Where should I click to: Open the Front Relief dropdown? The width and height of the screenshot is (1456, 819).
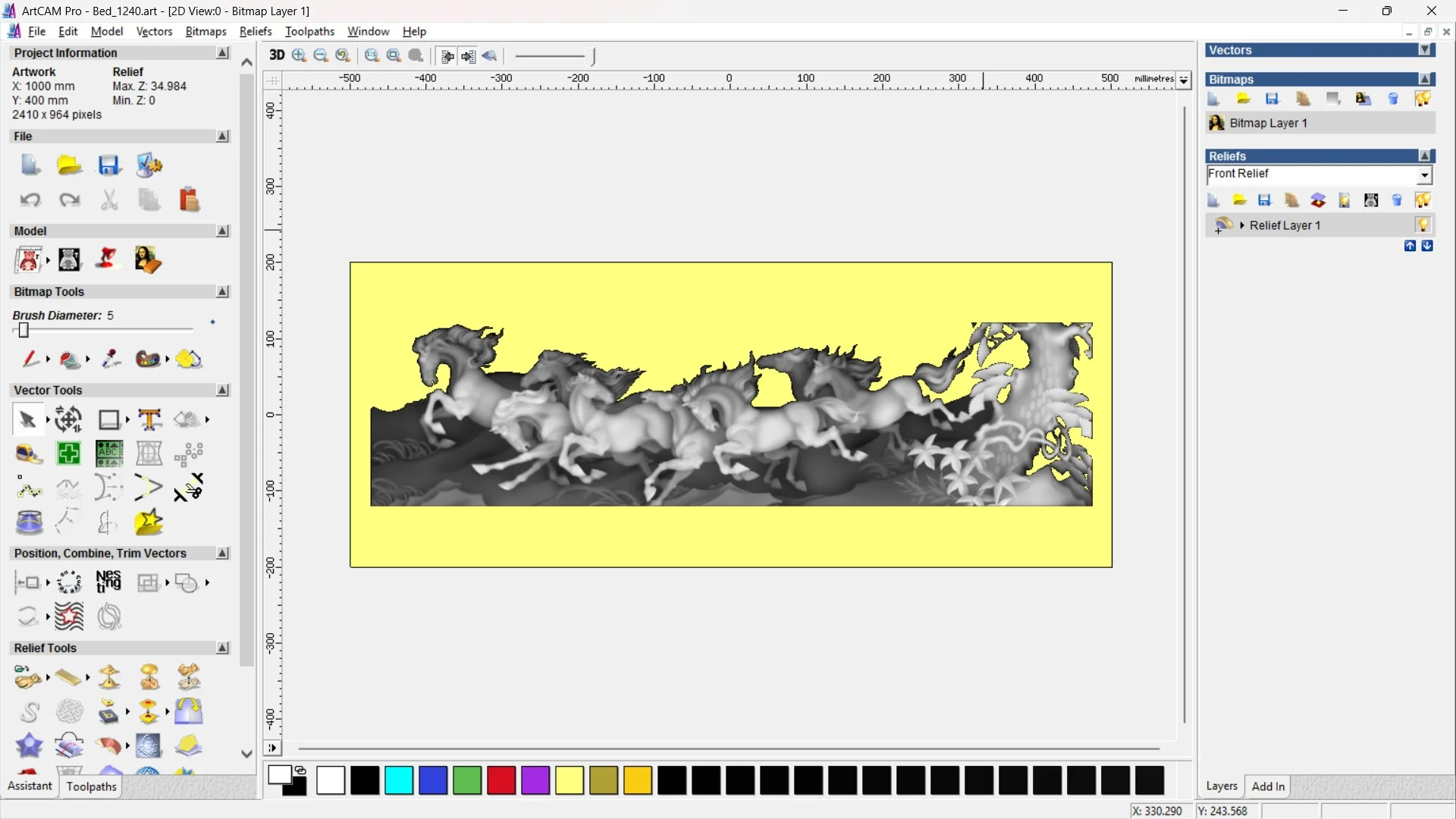[1425, 175]
